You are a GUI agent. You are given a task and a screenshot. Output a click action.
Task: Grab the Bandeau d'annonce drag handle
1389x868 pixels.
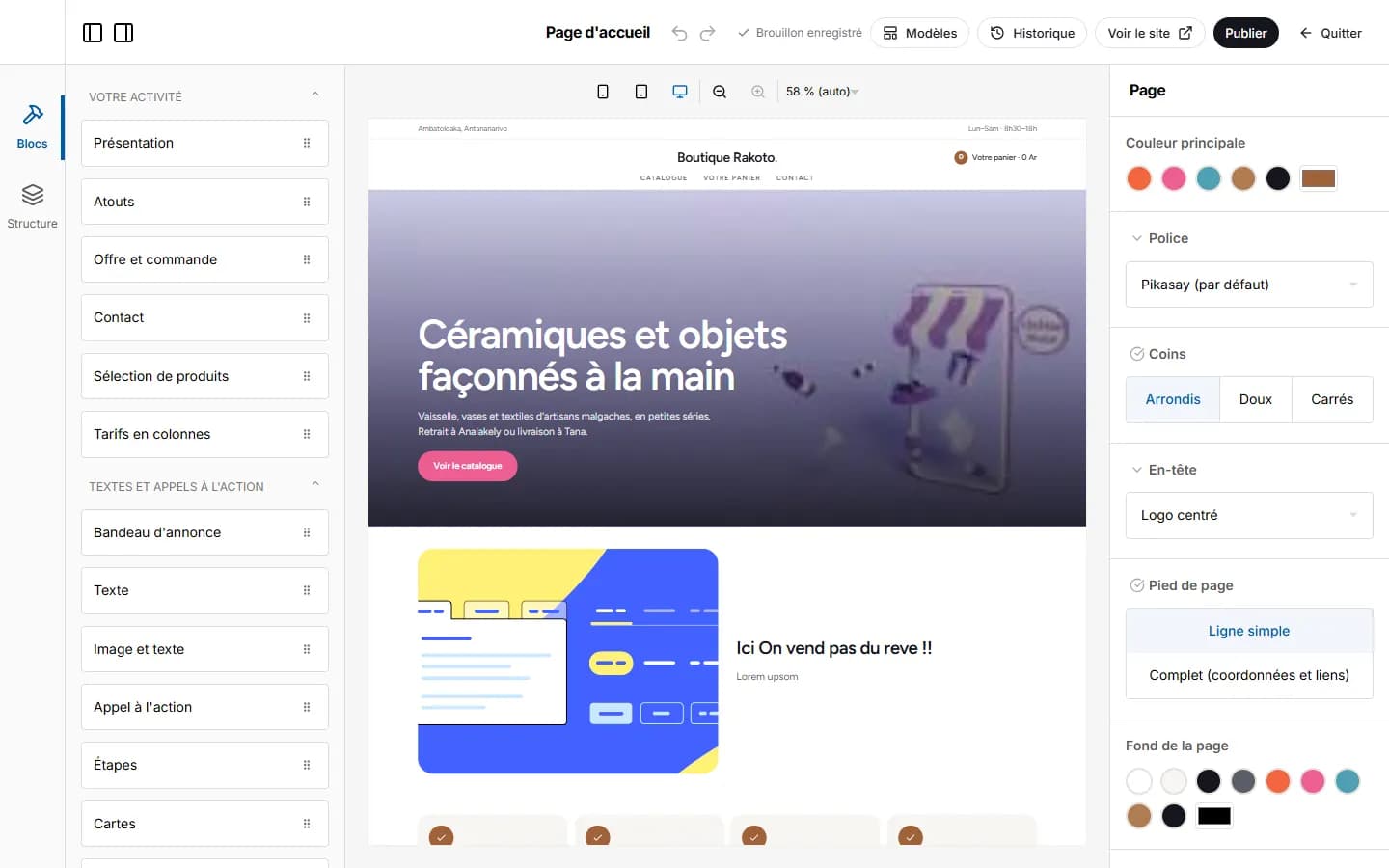click(307, 532)
